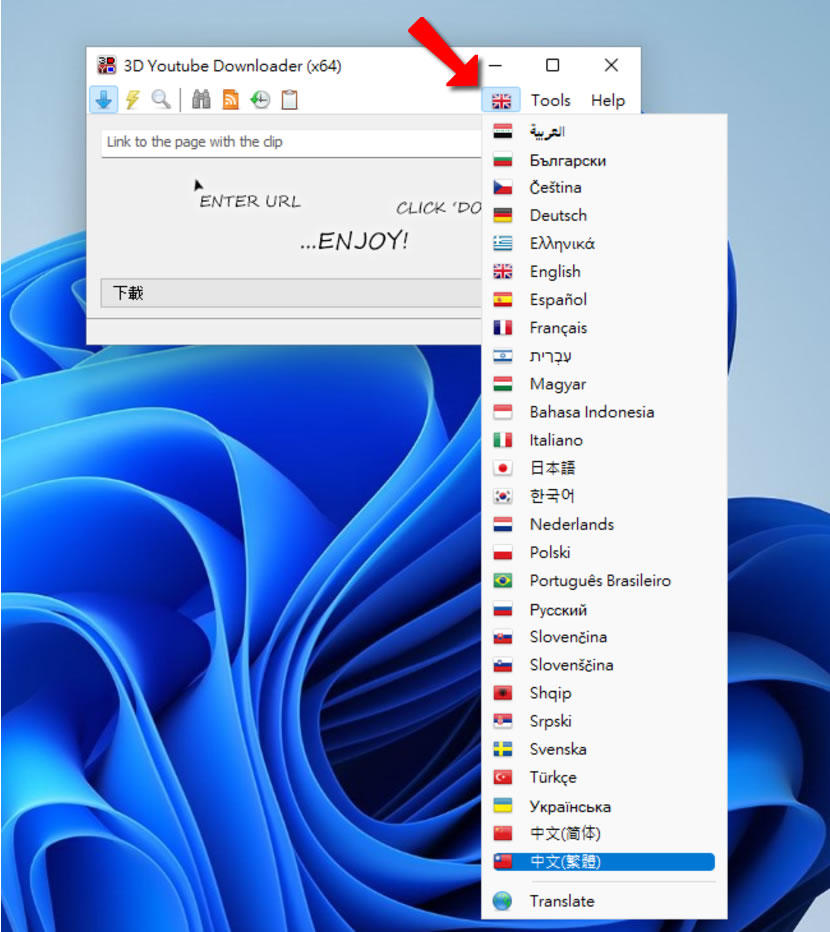The width and height of the screenshot is (830, 932).
Task: Select 한국어 Korean language
Action: (604, 496)
